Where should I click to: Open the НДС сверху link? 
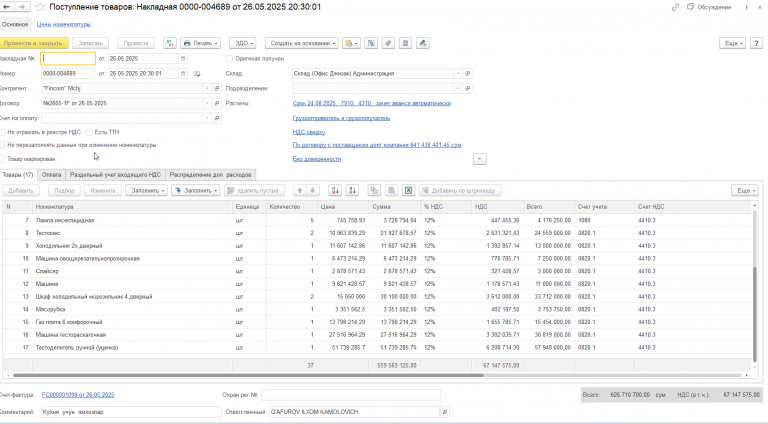click(309, 132)
